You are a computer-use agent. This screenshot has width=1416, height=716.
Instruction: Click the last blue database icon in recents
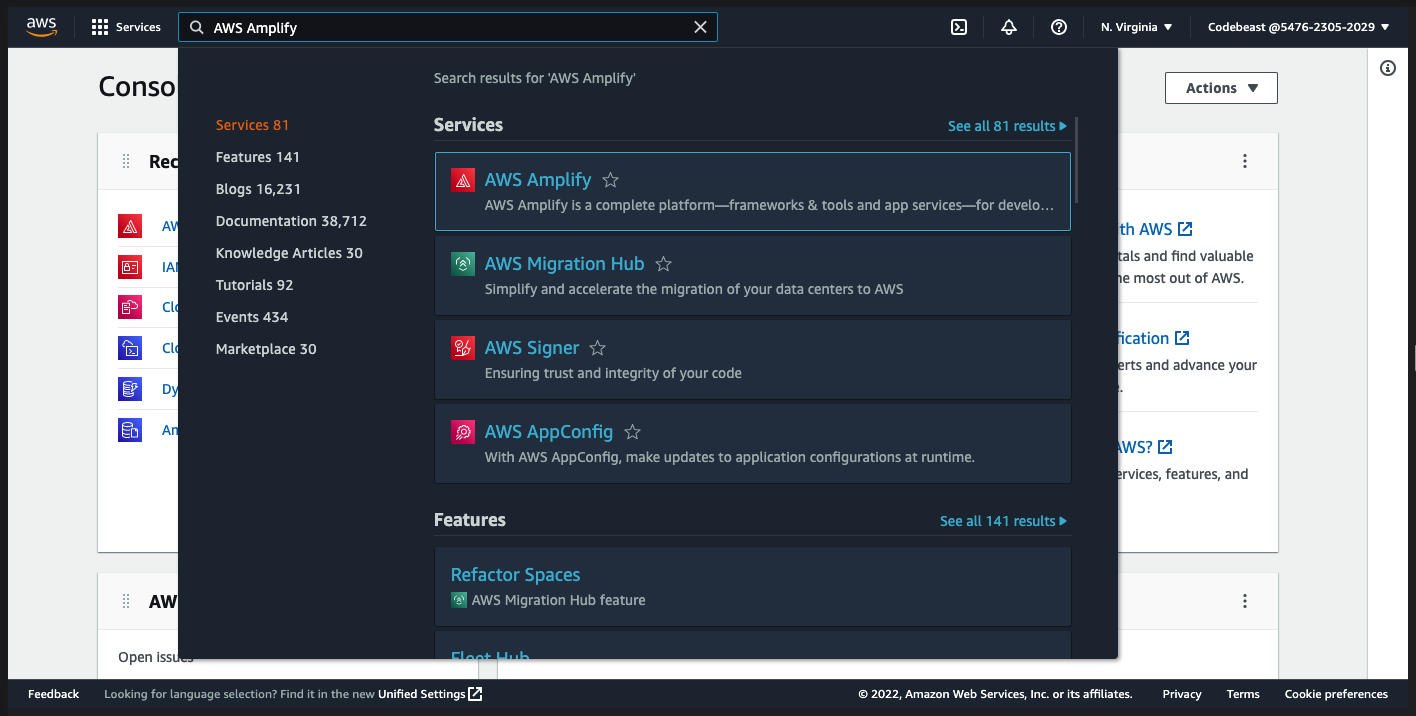click(130, 430)
